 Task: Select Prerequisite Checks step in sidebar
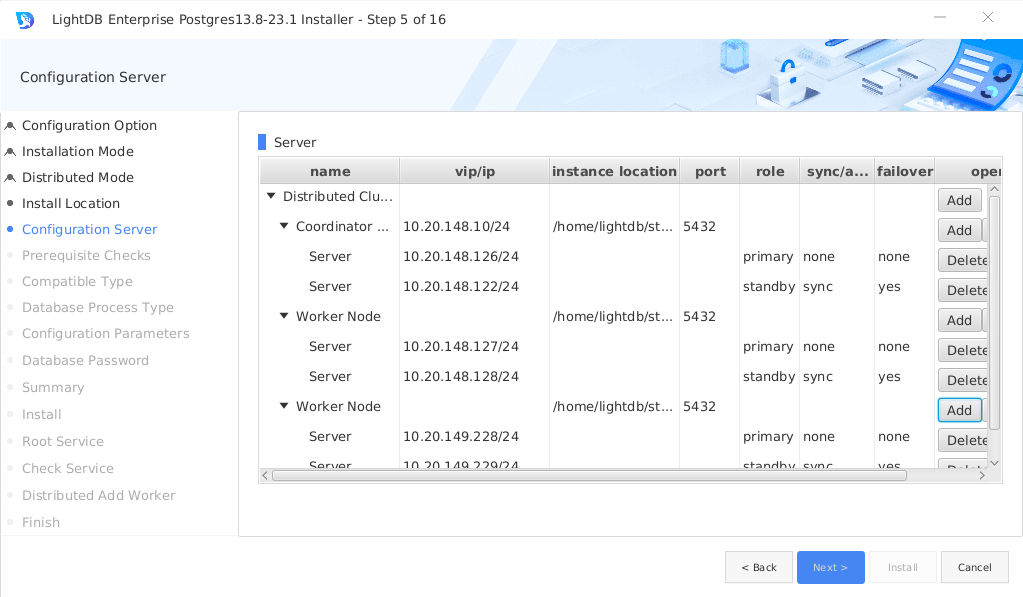click(x=86, y=256)
